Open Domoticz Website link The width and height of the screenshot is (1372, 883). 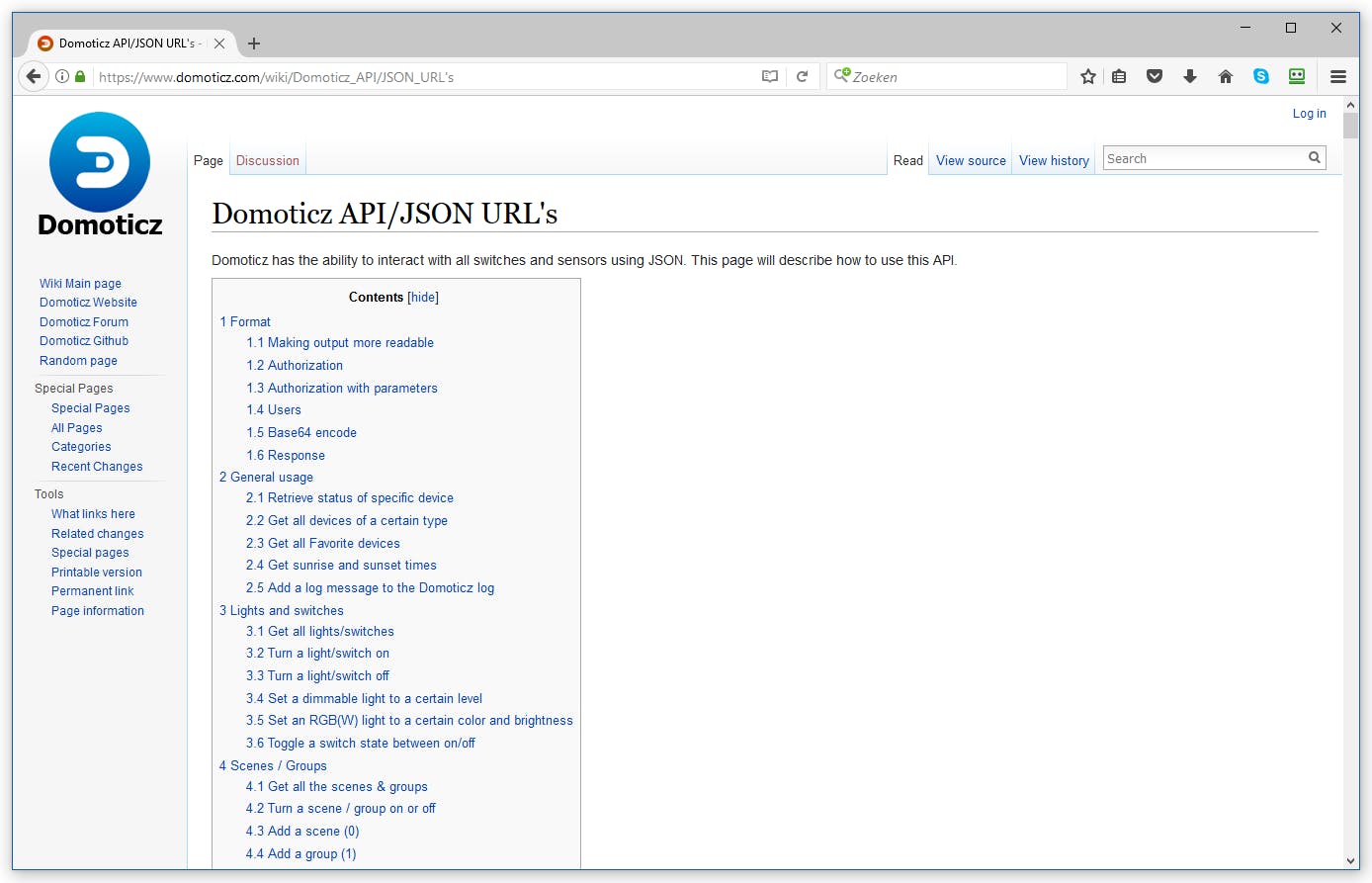coord(88,303)
